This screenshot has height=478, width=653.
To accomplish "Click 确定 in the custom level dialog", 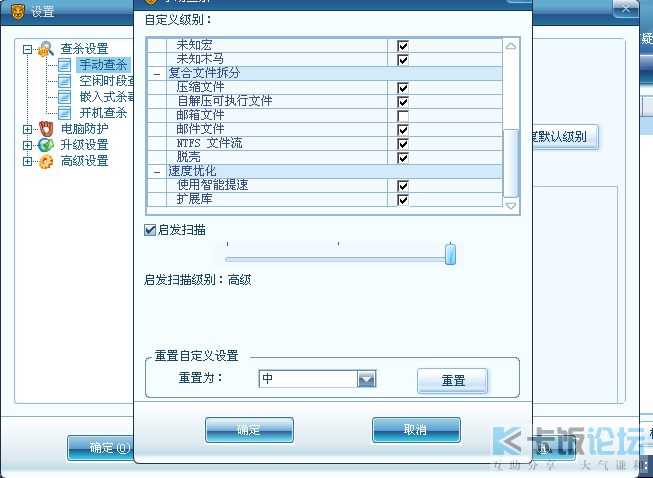I will (x=249, y=430).
